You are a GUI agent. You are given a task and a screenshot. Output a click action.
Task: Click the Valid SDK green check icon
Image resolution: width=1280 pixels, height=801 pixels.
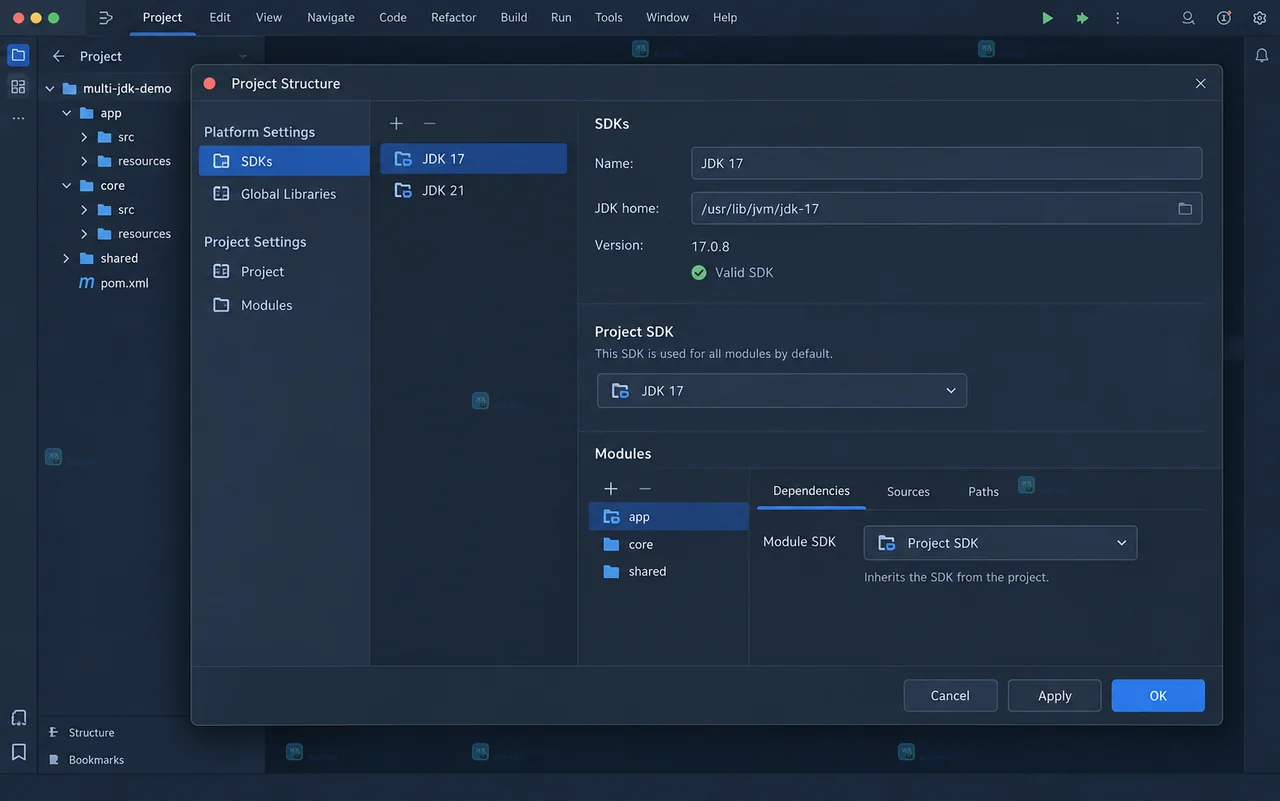pyautogui.click(x=699, y=272)
